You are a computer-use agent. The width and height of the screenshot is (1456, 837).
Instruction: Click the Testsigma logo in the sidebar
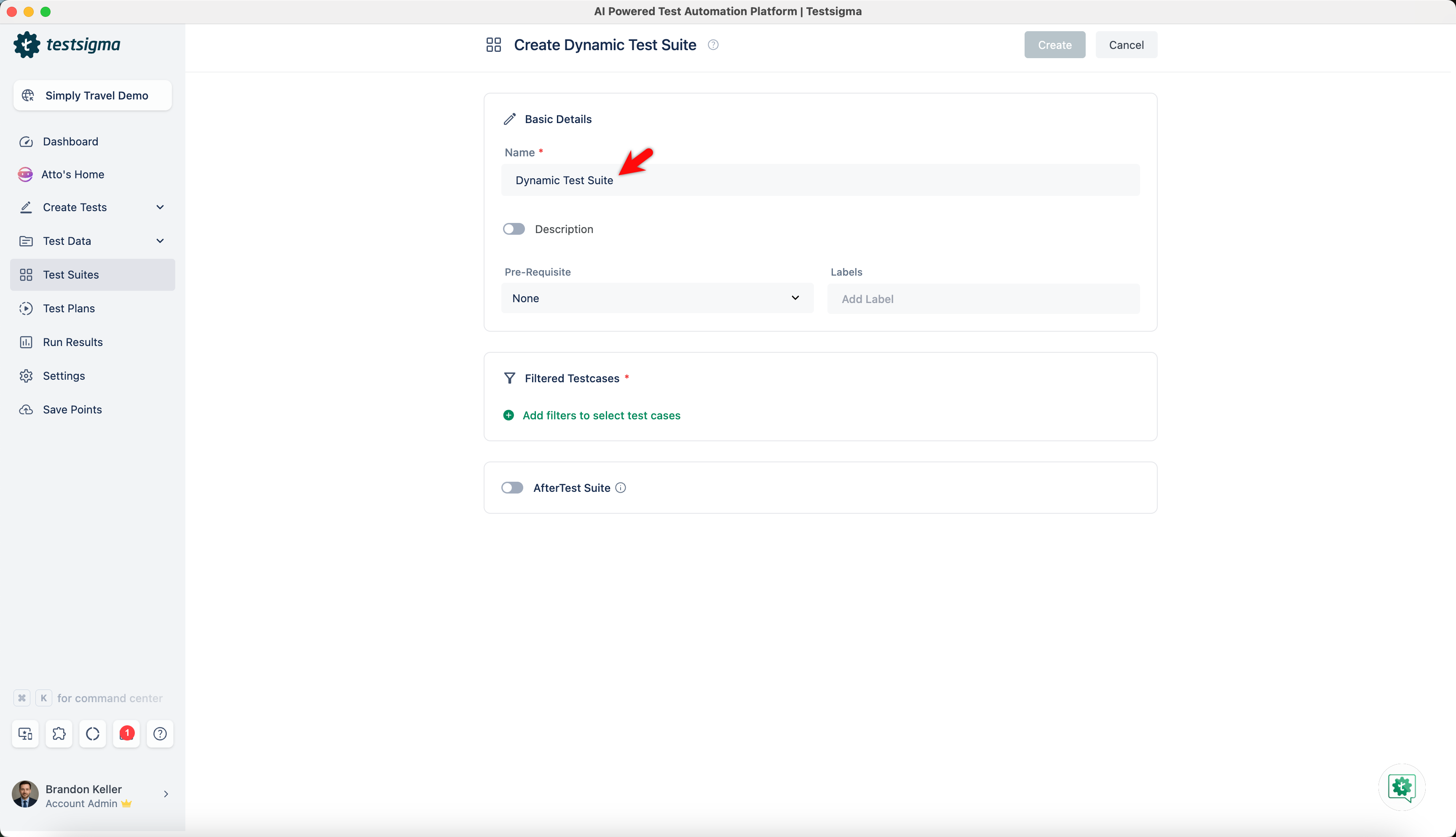point(67,44)
